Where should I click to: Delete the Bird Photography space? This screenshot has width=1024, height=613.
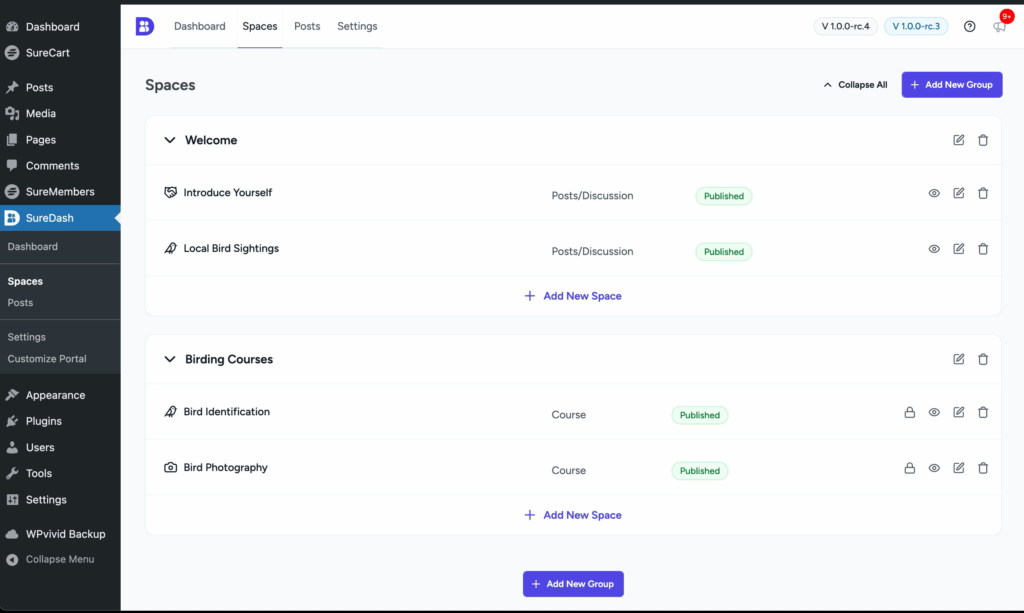[x=983, y=468]
